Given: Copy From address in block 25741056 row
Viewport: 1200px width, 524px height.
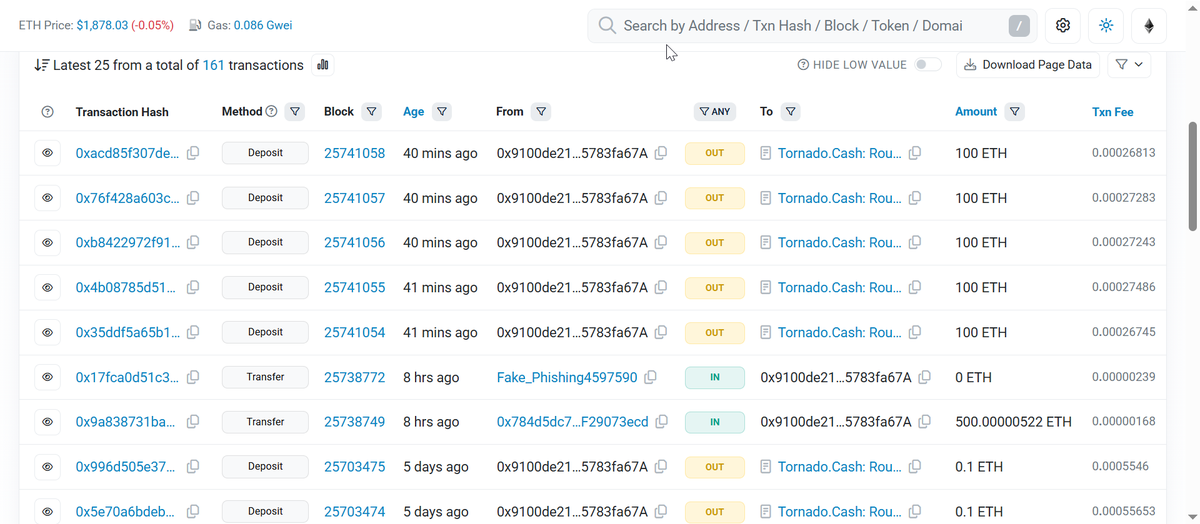Looking at the screenshot, I should click(660, 242).
